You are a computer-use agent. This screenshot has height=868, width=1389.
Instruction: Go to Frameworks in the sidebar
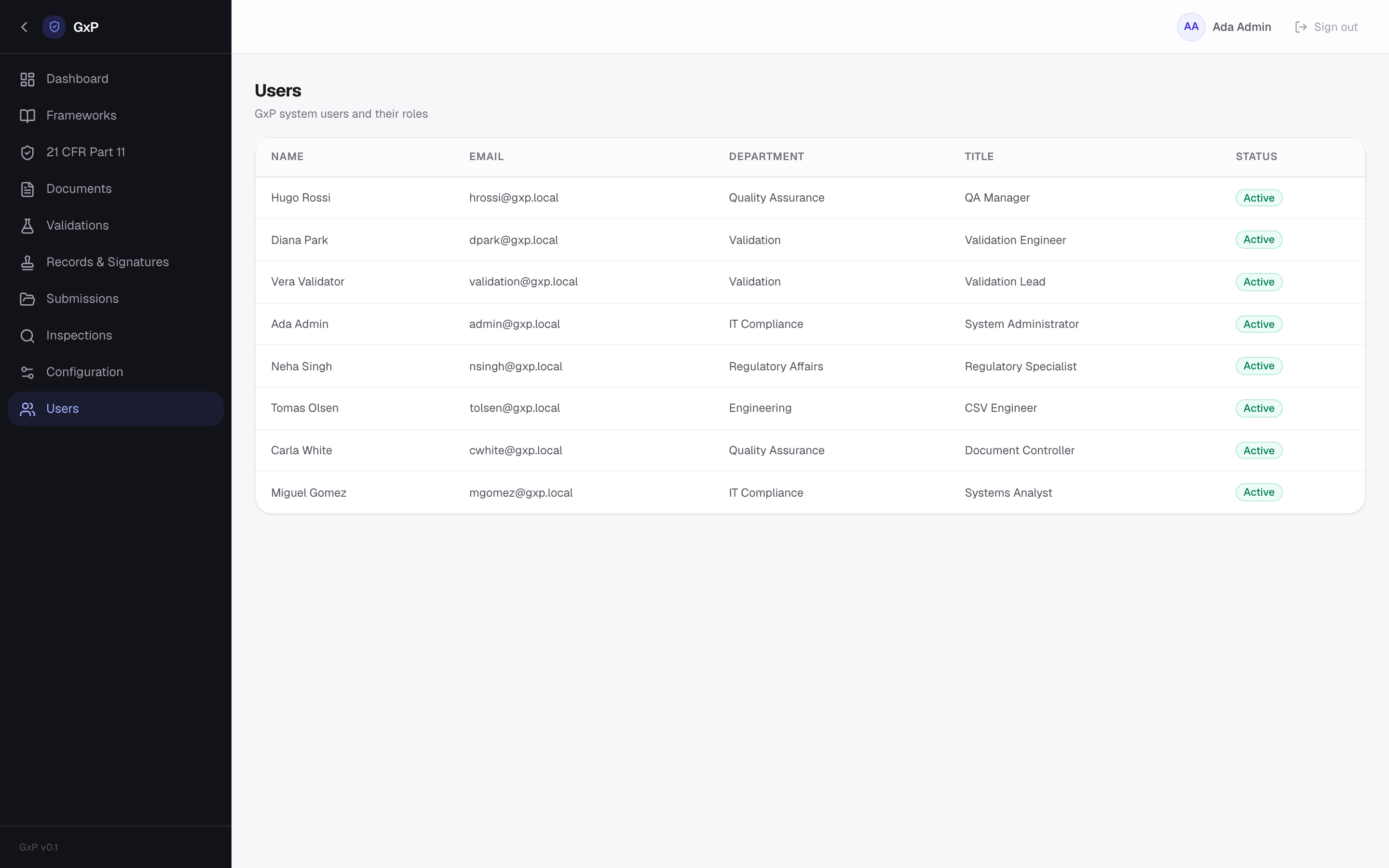[115, 116]
